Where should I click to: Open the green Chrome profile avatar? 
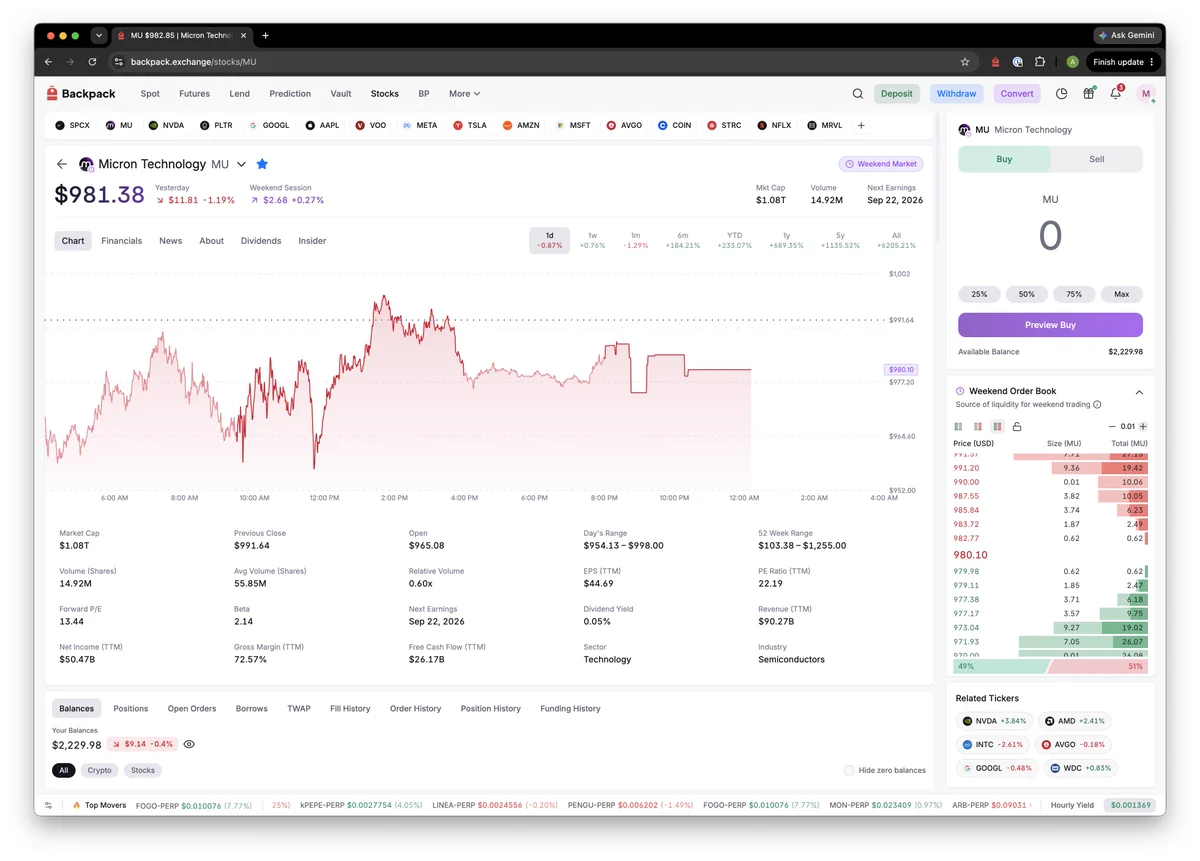[x=1073, y=62]
